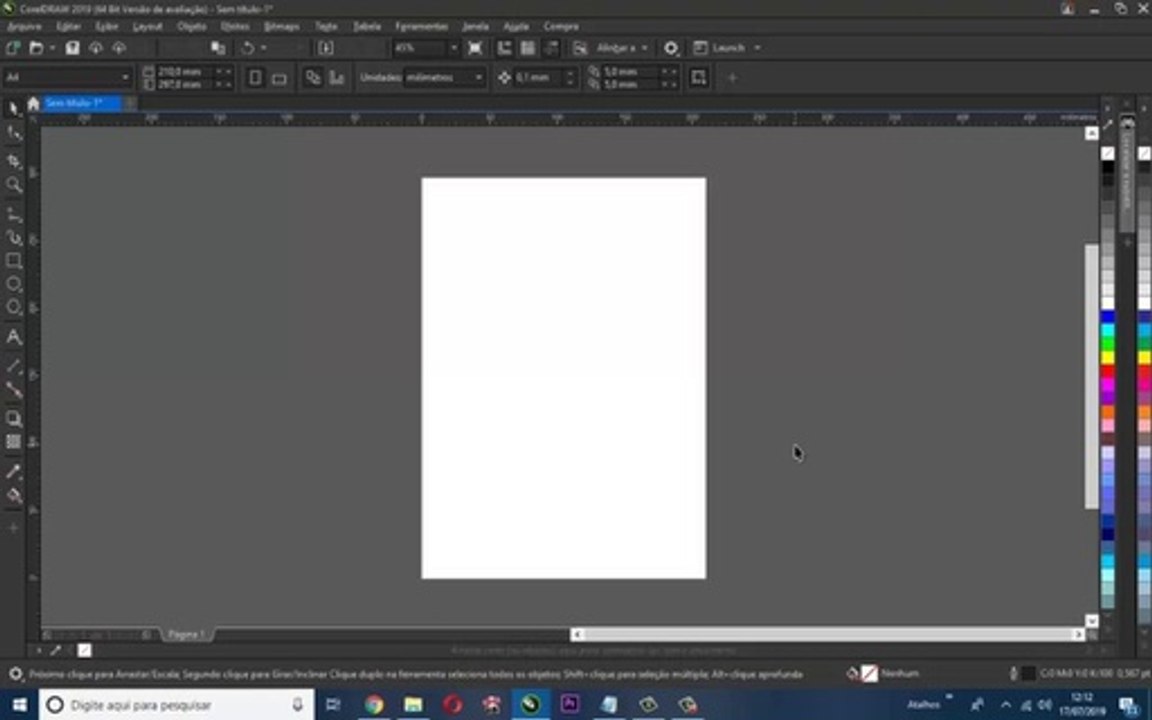
Task: Select the Página 1 page tab
Action: [x=185, y=634]
